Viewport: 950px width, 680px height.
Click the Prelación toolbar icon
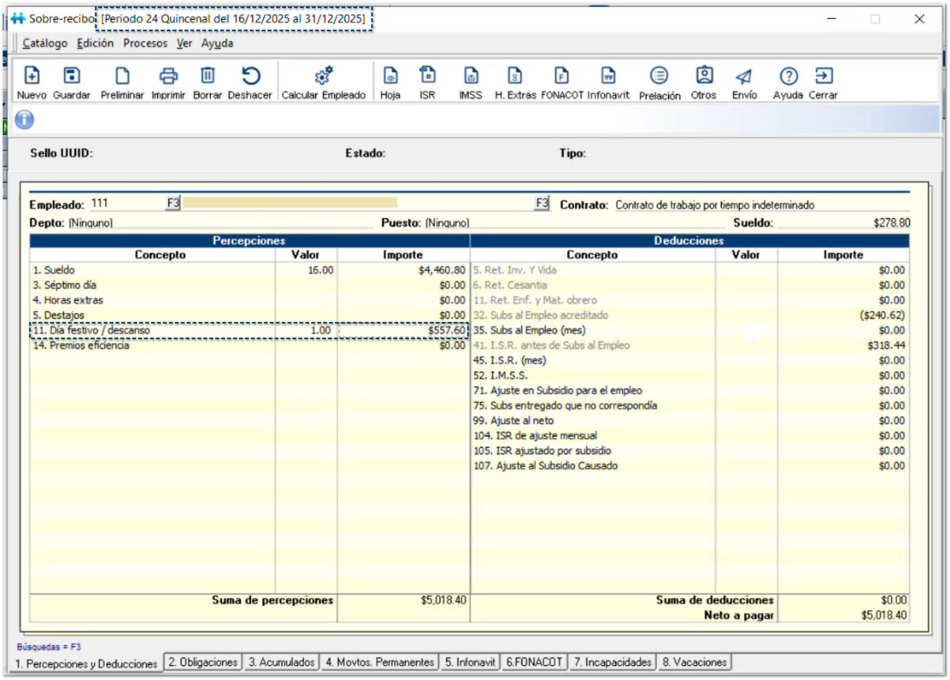tap(659, 82)
